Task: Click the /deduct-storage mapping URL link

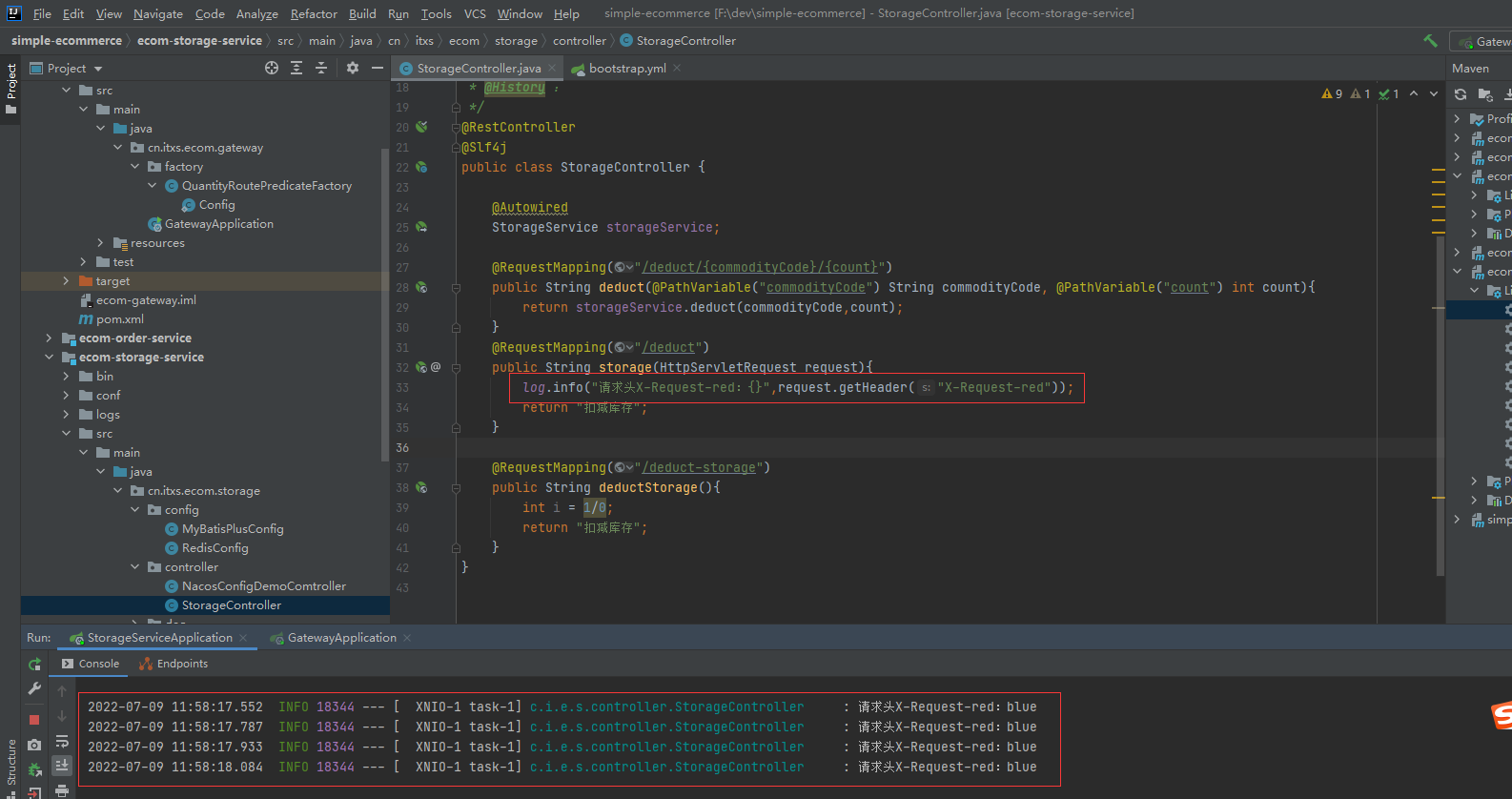Action: 699,467
